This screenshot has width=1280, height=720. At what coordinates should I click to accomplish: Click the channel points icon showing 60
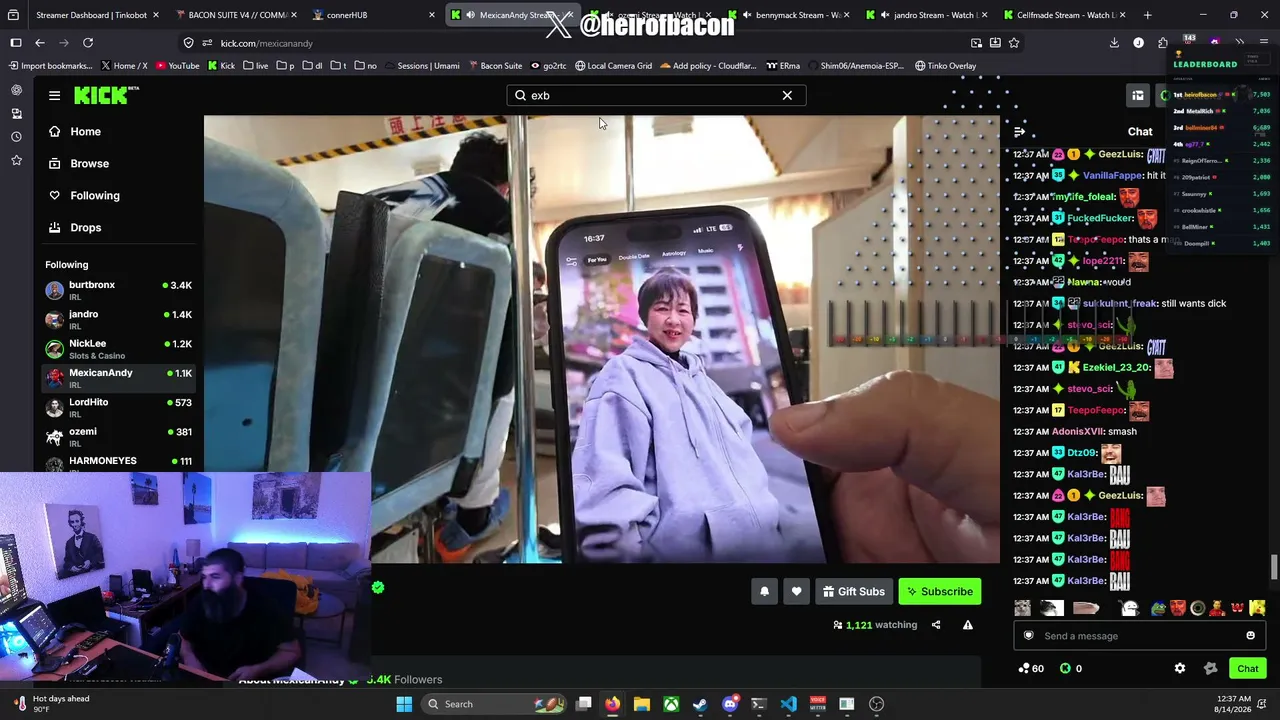click(1031, 668)
